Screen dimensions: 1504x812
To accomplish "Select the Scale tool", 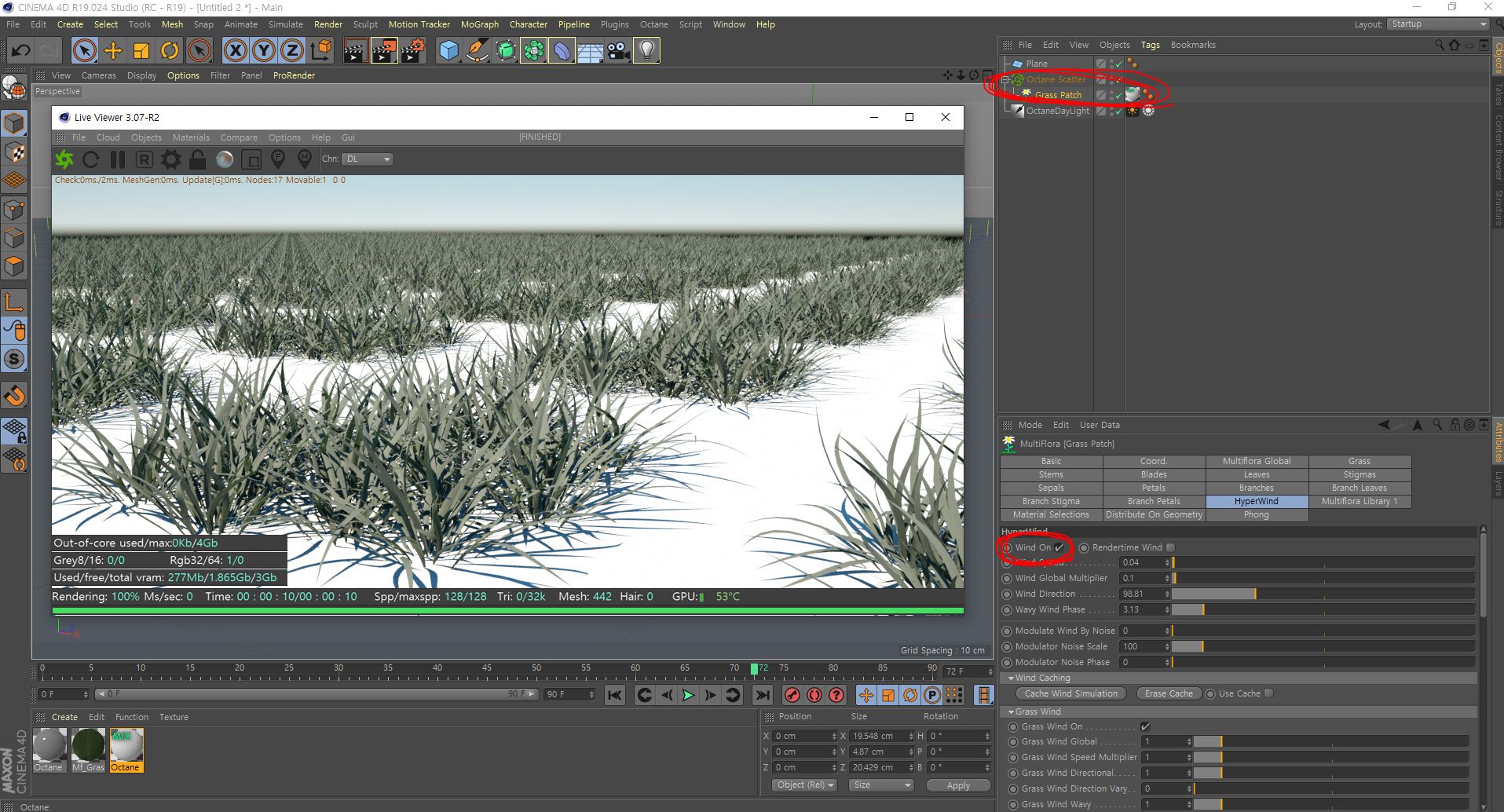I will [141, 51].
